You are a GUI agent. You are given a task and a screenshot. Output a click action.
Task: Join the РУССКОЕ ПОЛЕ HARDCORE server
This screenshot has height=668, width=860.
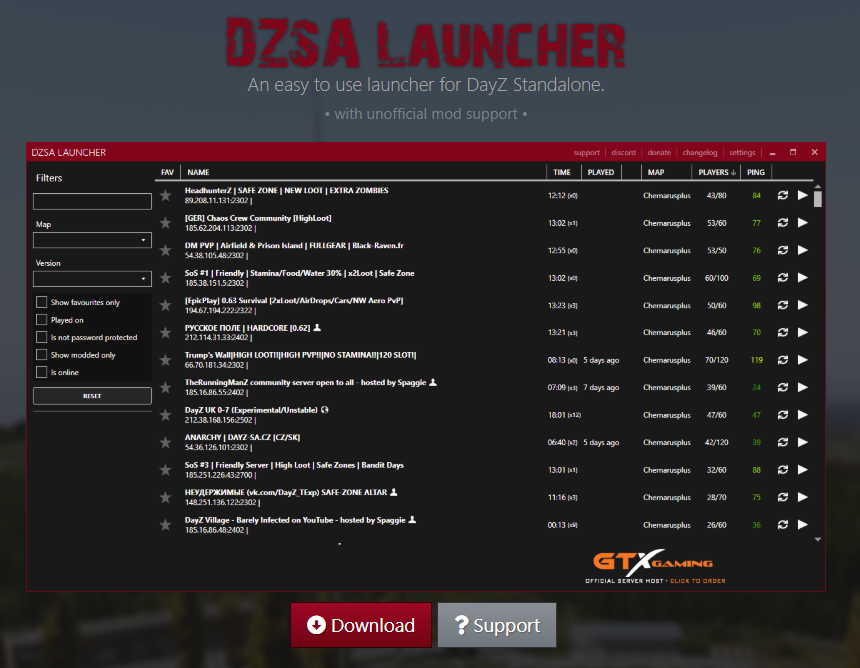pos(802,332)
